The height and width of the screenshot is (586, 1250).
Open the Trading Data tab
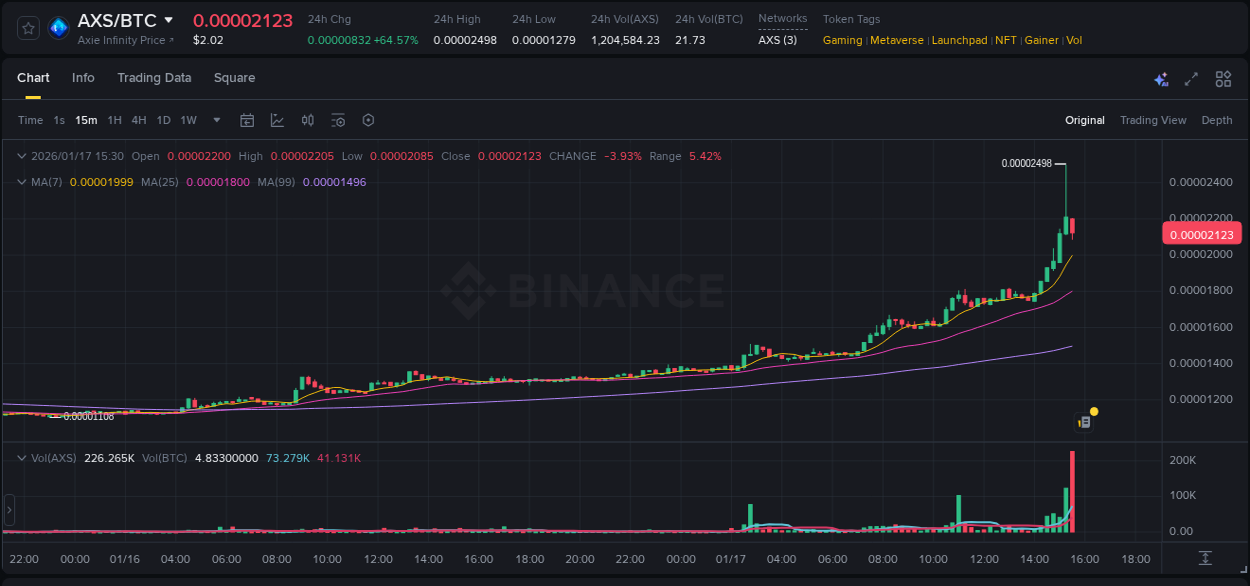click(154, 77)
